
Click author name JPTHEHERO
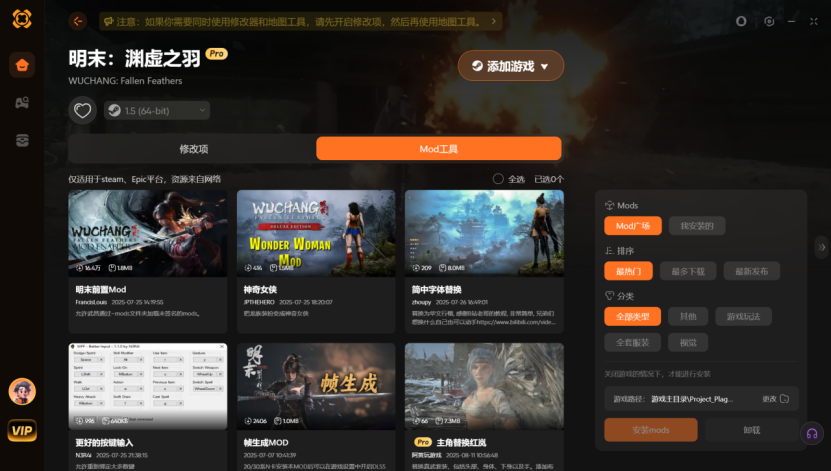[x=259, y=302]
